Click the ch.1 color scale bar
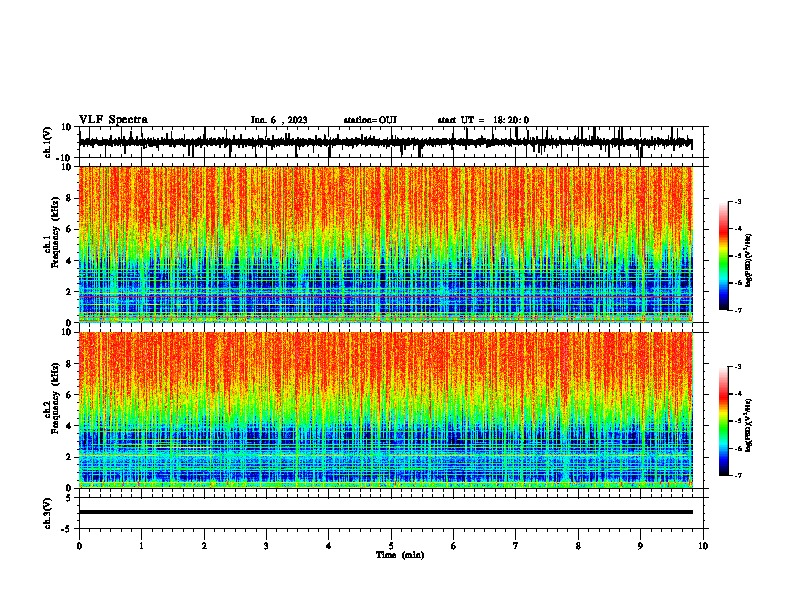Viewport: 792px width, 612px height. point(723,256)
